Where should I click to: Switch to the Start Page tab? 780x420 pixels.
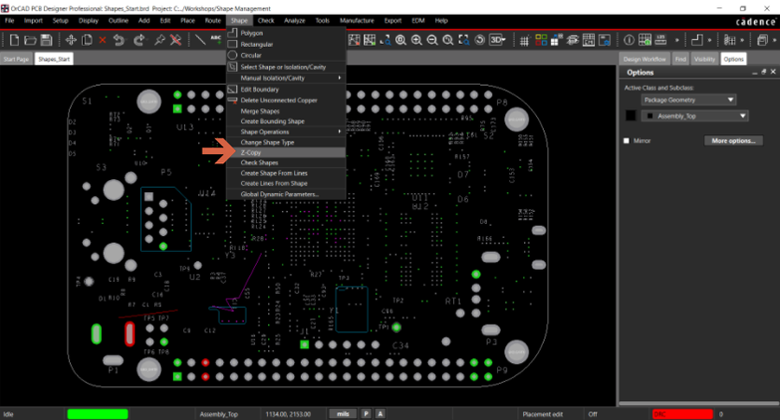coord(16,59)
